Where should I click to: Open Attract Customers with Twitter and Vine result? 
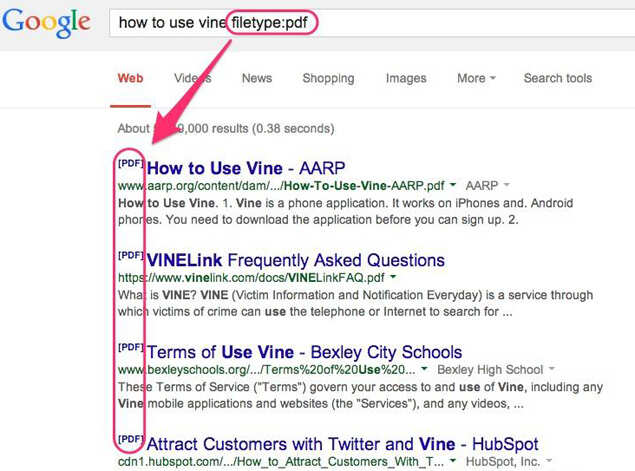342,443
